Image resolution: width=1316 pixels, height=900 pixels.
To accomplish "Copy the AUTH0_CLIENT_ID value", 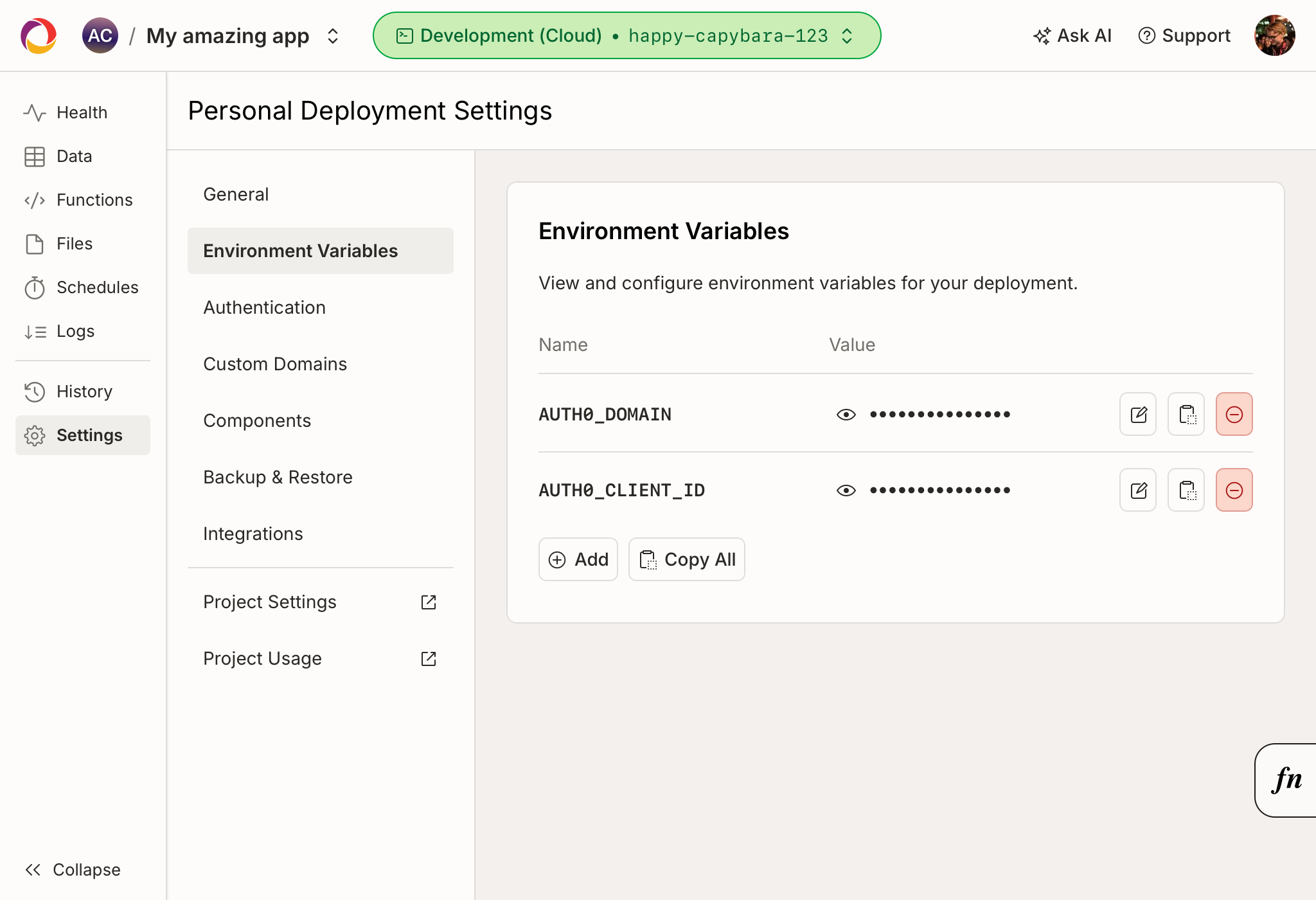I will point(1186,490).
